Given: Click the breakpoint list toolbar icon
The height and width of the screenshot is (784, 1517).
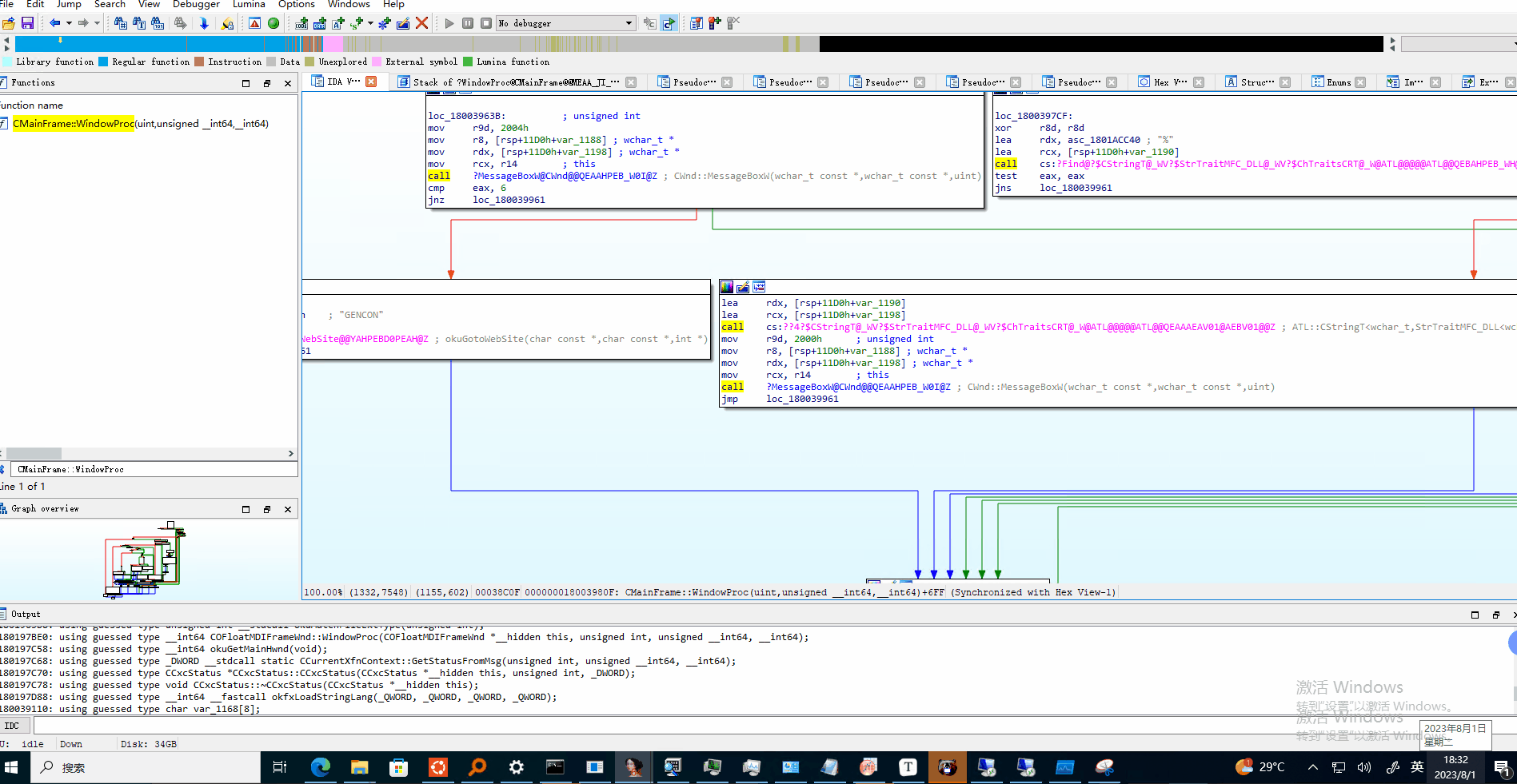Looking at the screenshot, I should pyautogui.click(x=697, y=23).
